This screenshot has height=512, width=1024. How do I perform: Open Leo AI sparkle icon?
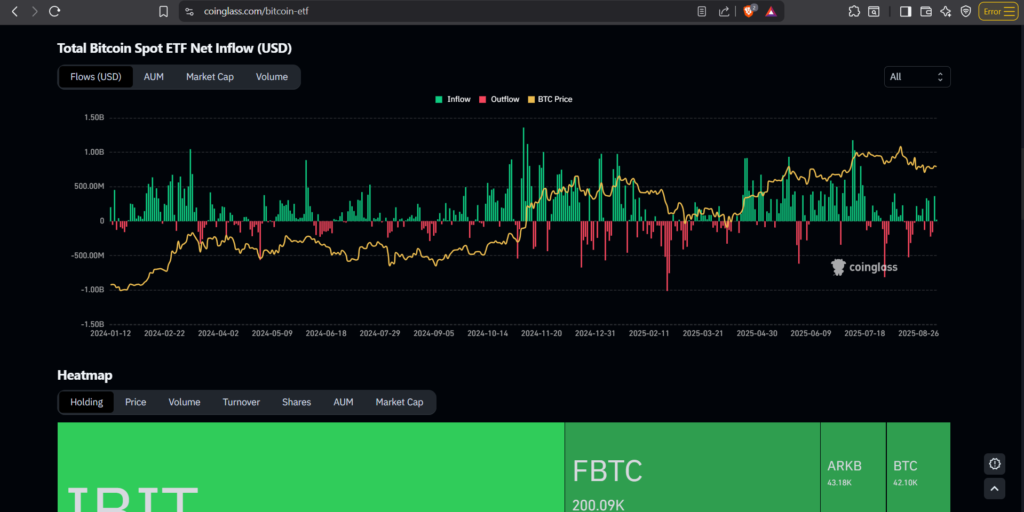[x=945, y=11]
